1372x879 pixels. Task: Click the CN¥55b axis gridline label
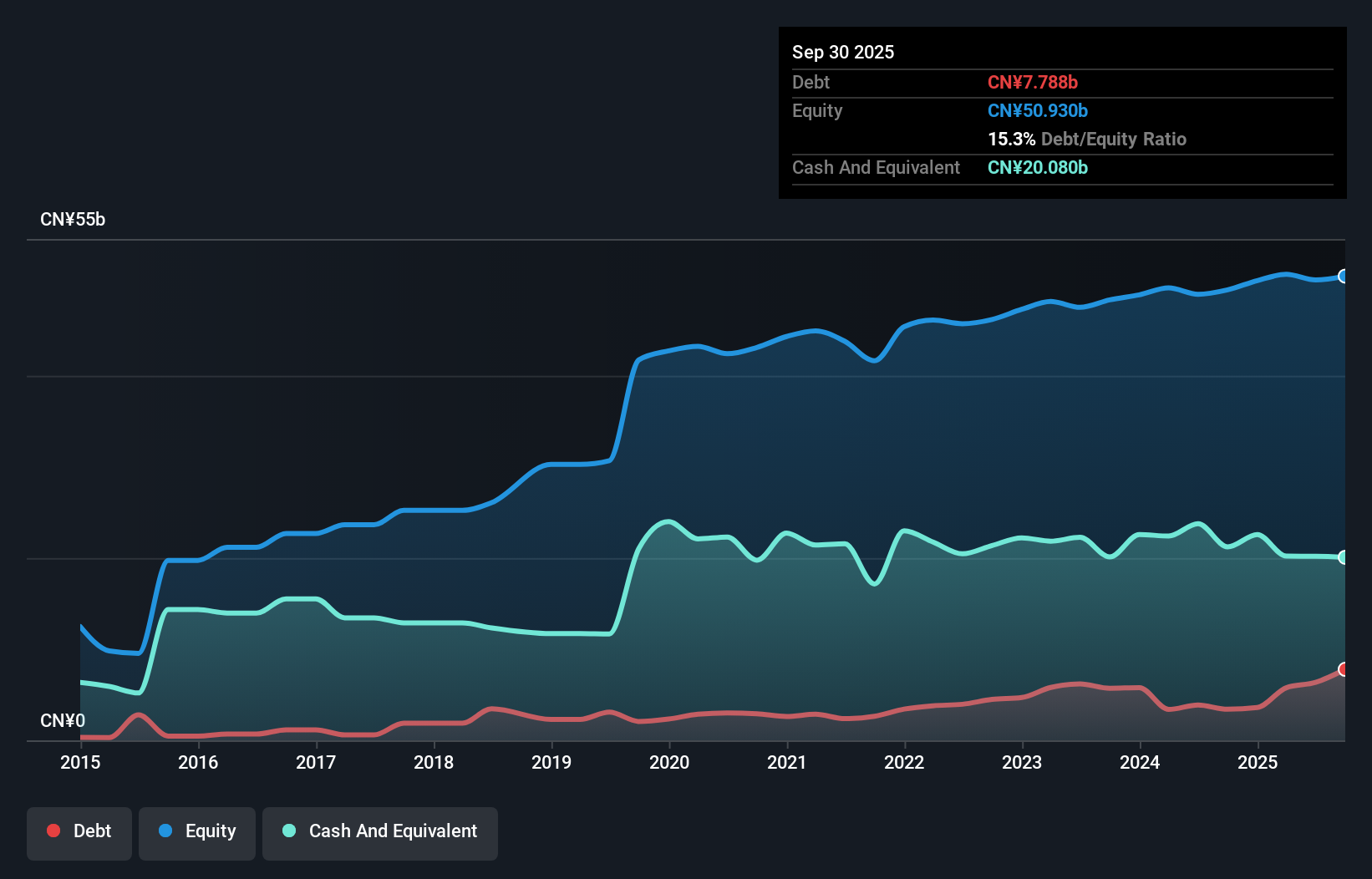tap(74, 219)
